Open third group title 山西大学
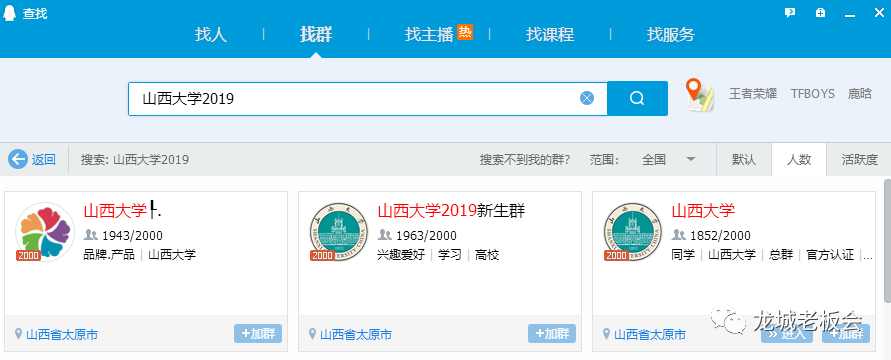The width and height of the screenshot is (891, 360). 703,211
